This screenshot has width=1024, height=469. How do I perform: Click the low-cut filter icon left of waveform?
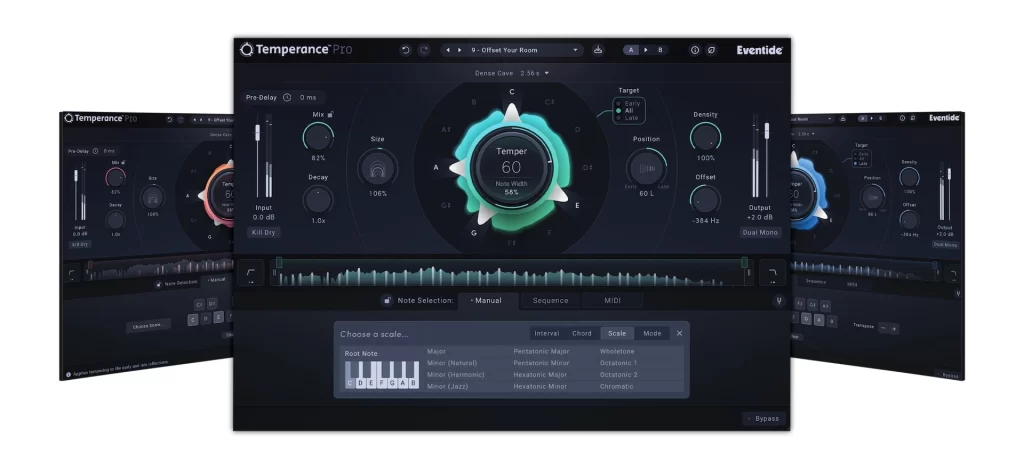pos(250,272)
